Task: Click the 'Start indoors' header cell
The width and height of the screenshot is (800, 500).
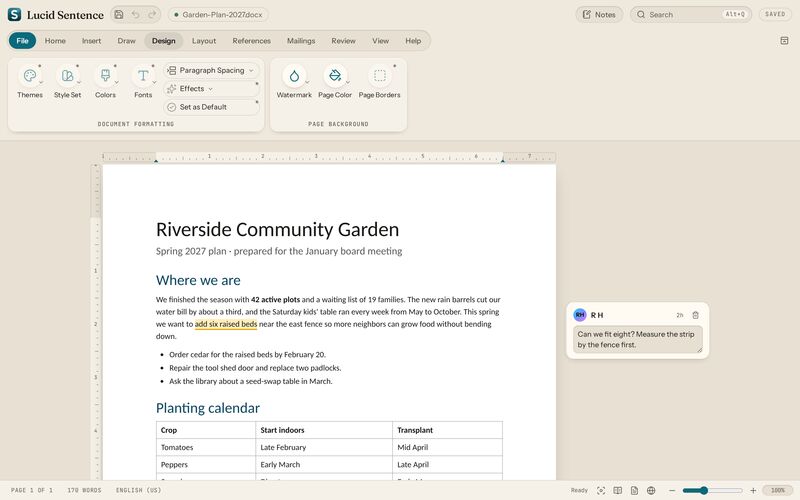Action: (324, 430)
